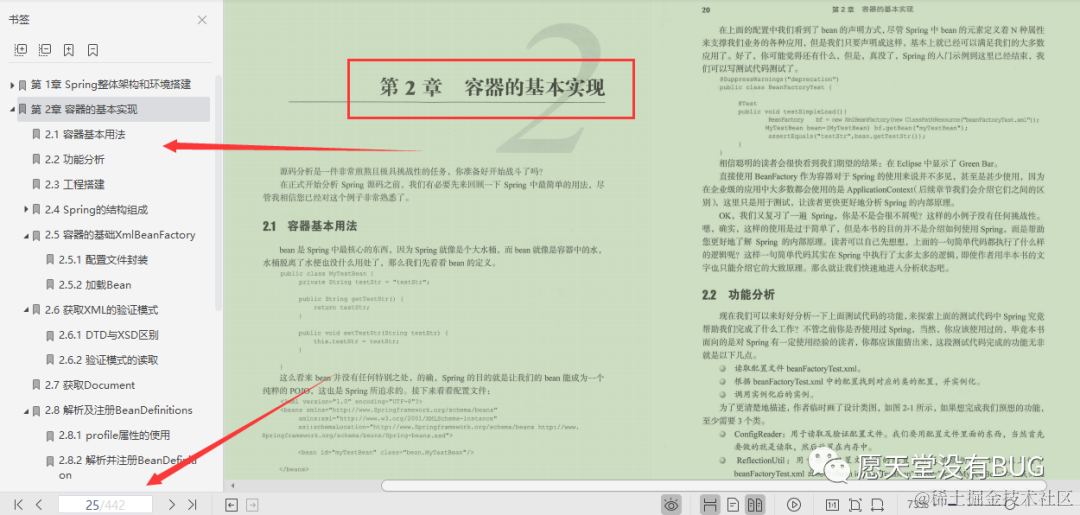Collapse 2.5 容器的基础XmlBeanFactory node

25,235
